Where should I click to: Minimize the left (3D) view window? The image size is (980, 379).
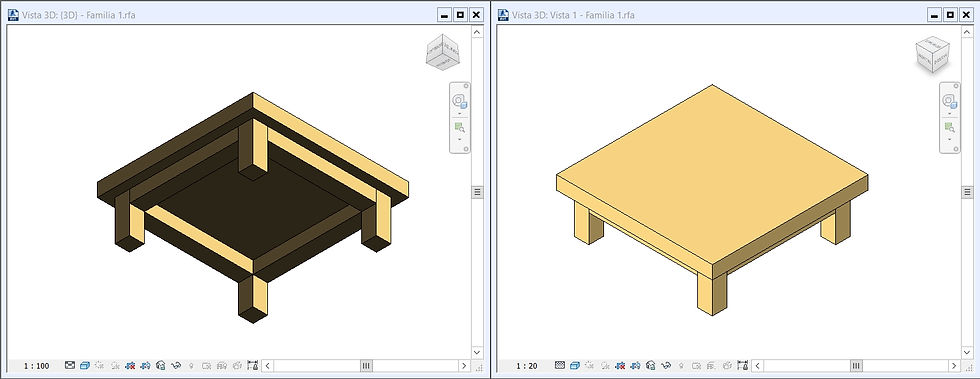click(x=444, y=14)
